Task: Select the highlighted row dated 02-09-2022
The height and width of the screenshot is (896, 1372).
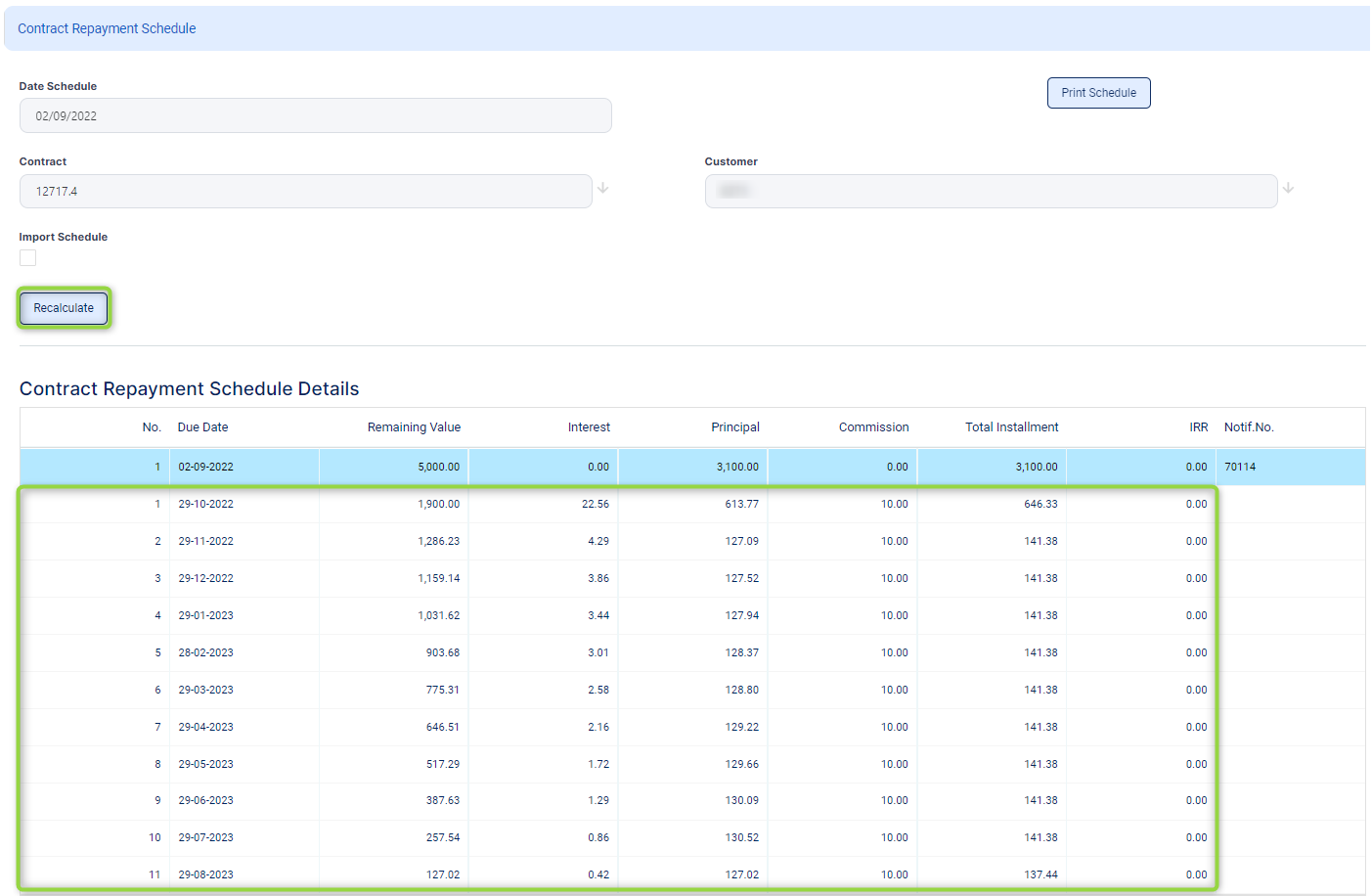Action: [x=205, y=467]
